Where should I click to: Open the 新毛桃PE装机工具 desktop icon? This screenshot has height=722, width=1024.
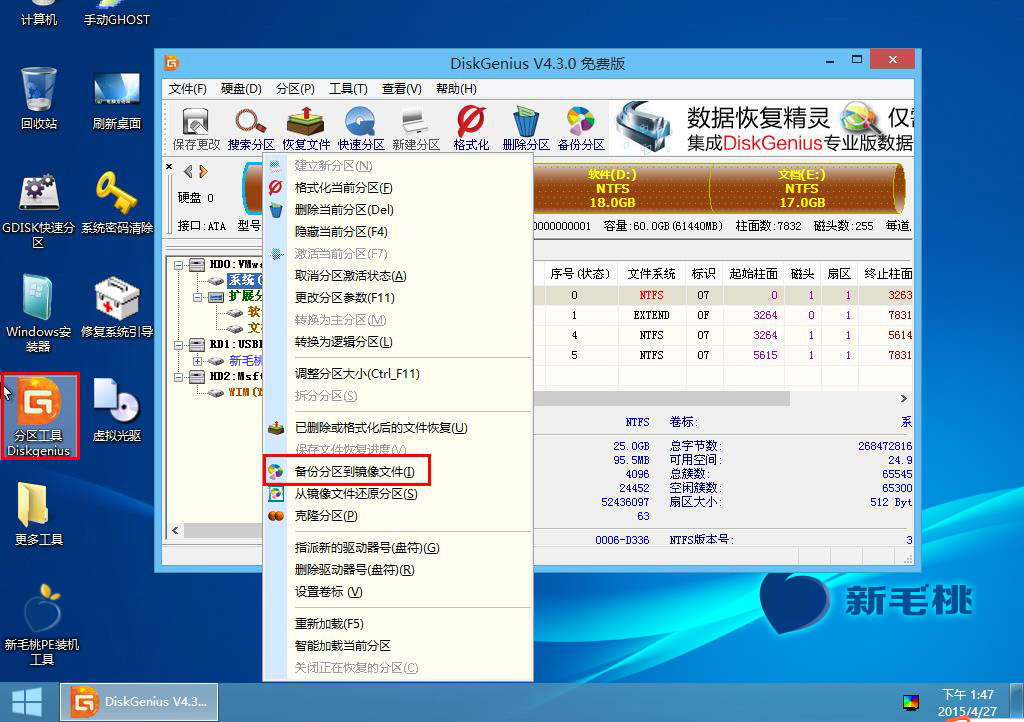tap(41, 625)
